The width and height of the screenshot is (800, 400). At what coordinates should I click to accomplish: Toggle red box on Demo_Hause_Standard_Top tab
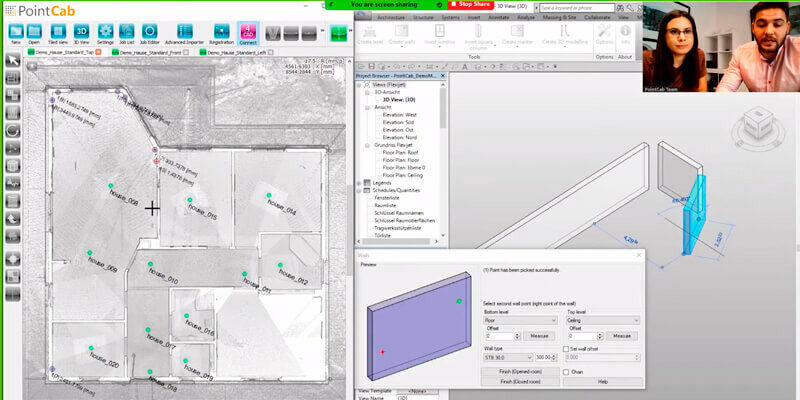coord(98,52)
